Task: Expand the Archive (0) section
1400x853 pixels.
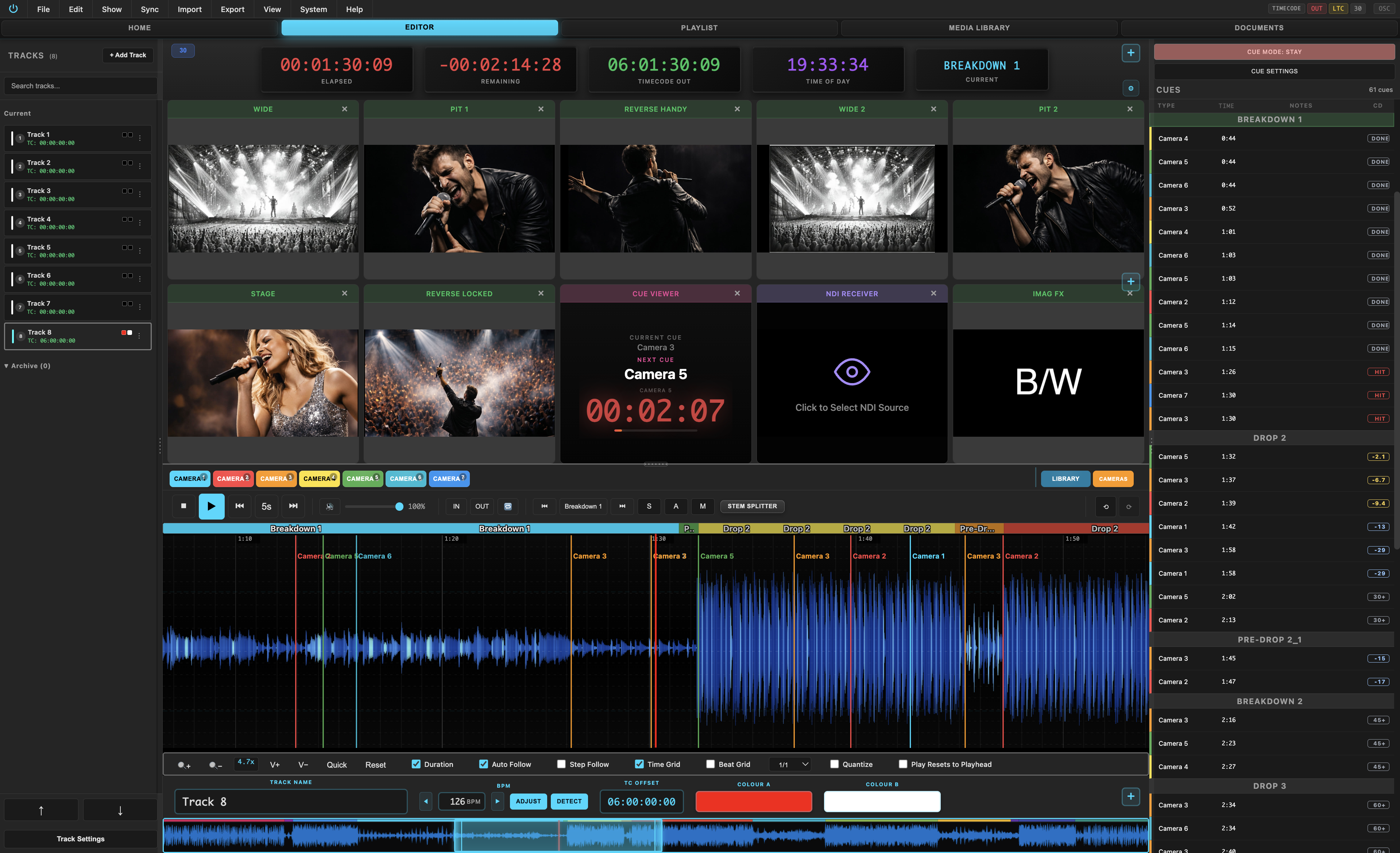Action: tap(27, 366)
